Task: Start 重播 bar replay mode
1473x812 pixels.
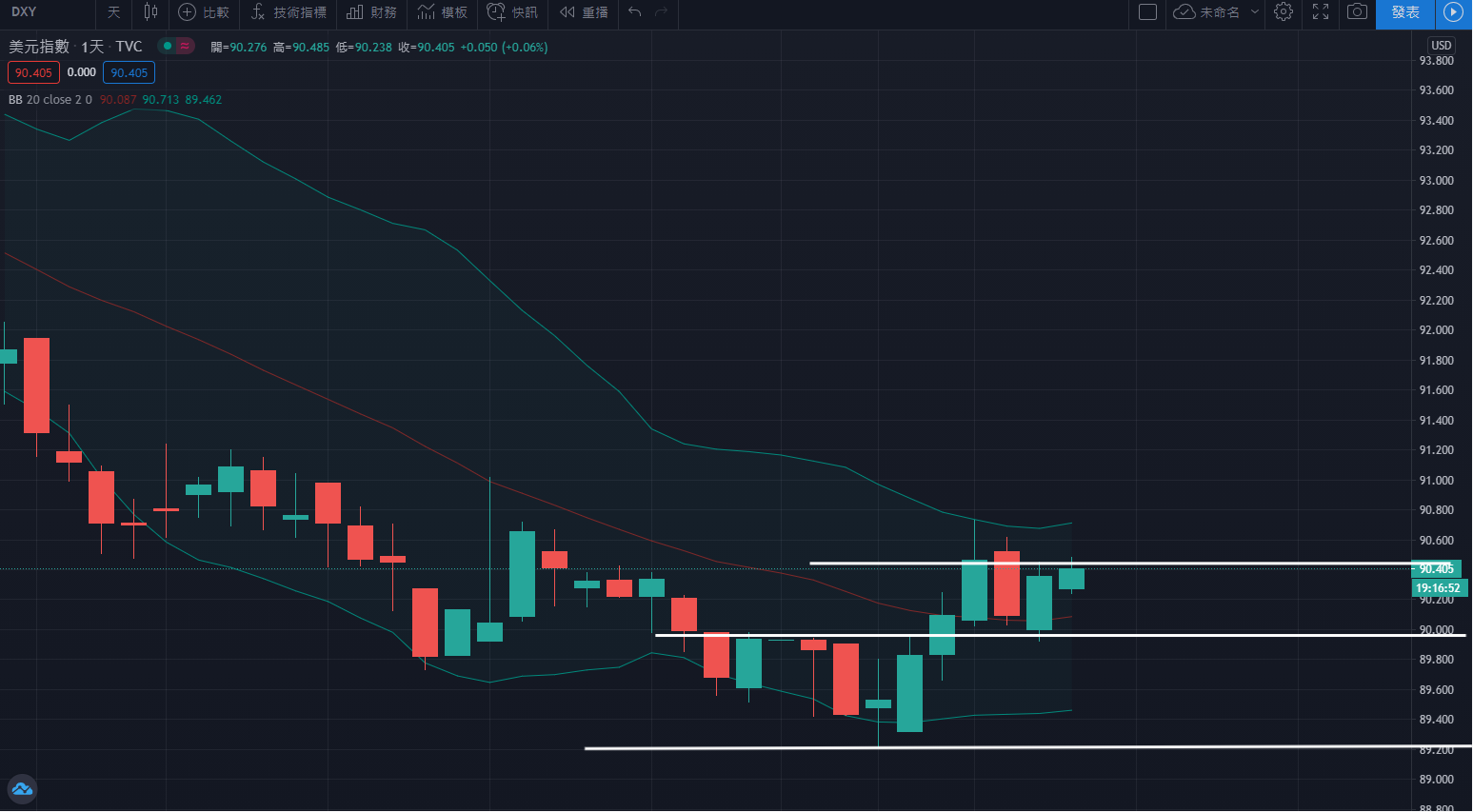Action: pyautogui.click(x=584, y=12)
